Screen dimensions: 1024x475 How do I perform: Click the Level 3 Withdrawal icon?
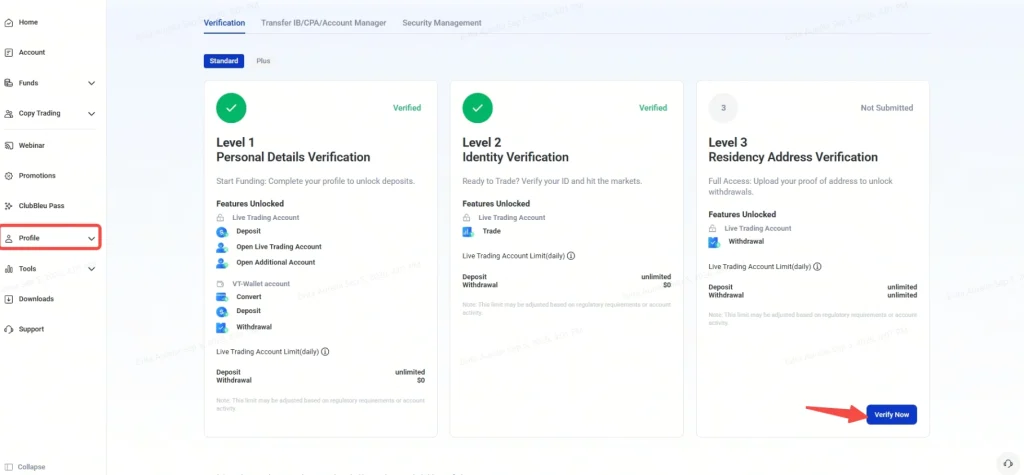tap(714, 242)
